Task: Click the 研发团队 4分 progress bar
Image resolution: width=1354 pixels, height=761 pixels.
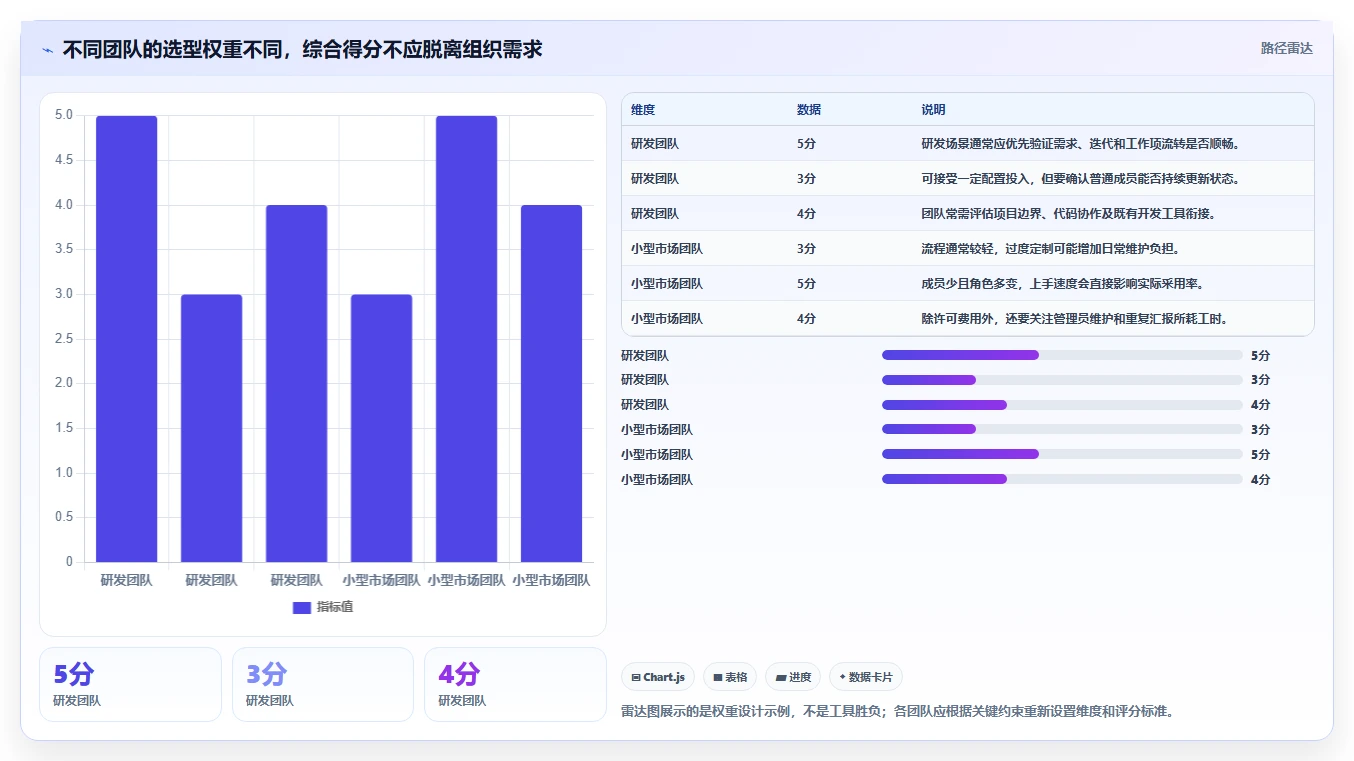Action: (x=1062, y=405)
